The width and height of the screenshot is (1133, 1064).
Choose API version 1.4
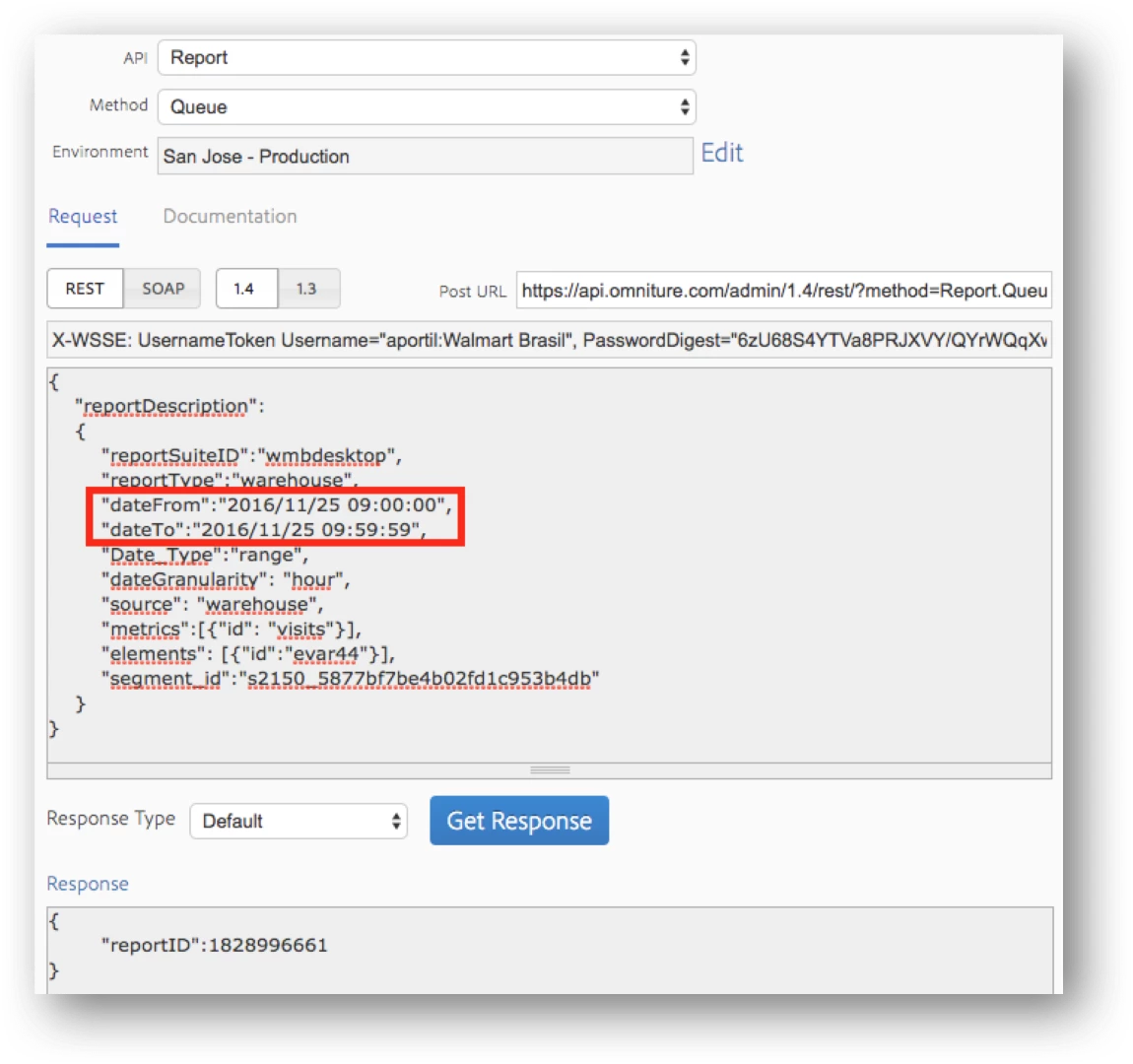(x=245, y=289)
